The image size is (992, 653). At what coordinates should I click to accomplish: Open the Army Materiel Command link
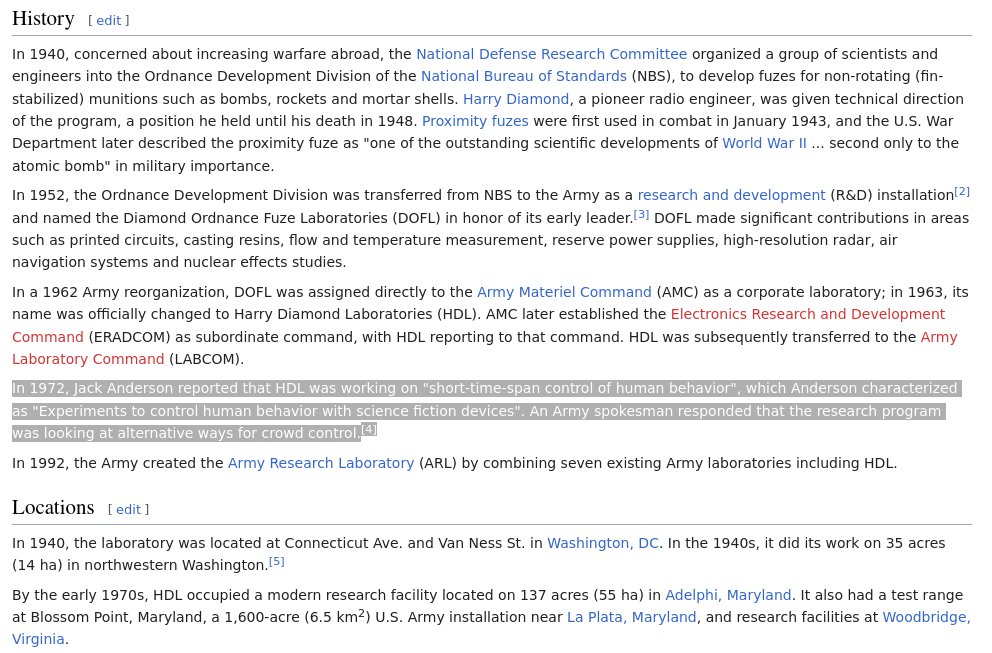coord(564,292)
